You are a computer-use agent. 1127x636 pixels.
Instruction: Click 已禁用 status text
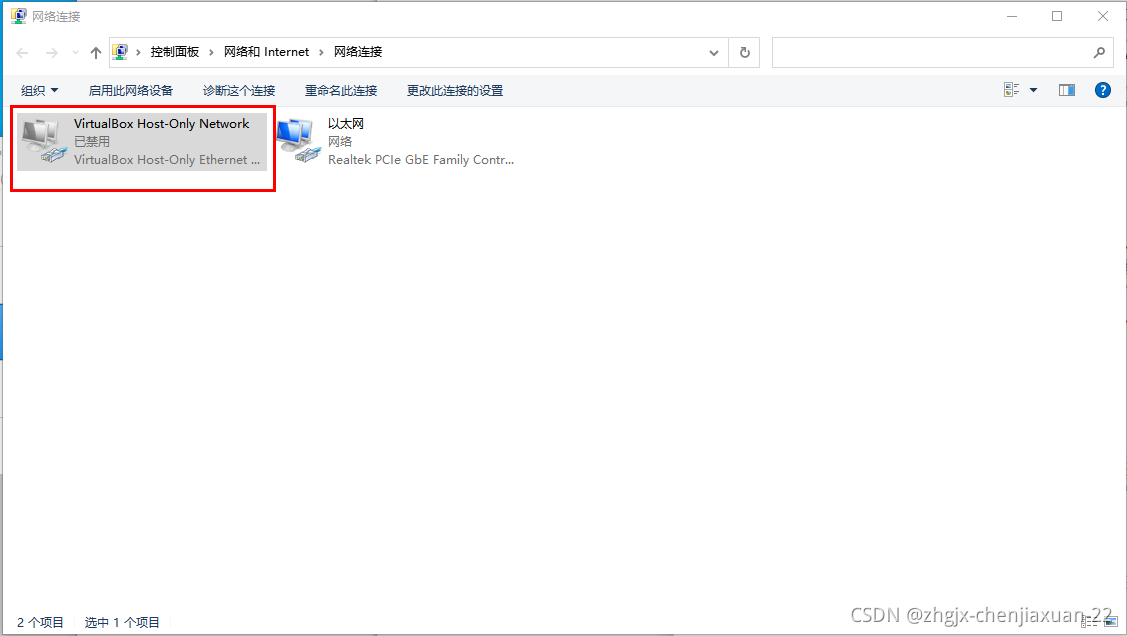(92, 142)
